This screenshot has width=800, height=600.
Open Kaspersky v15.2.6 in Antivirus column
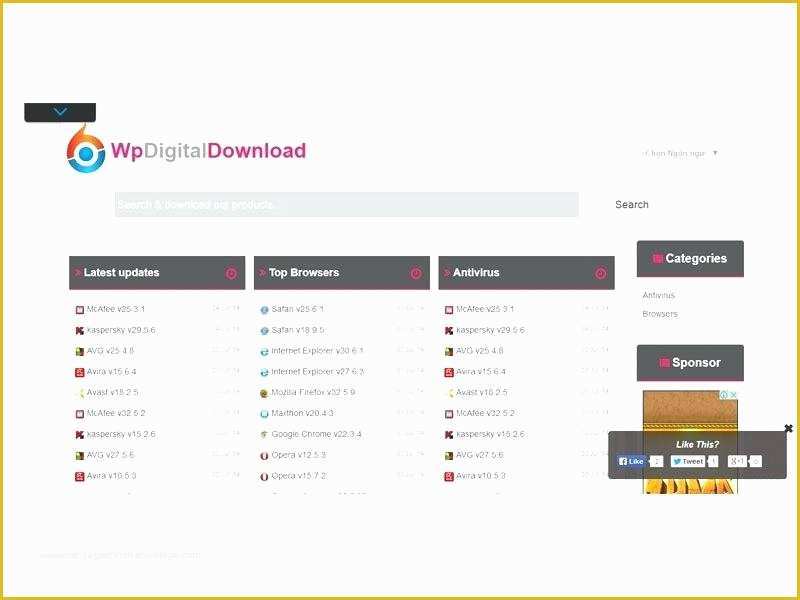(490, 434)
